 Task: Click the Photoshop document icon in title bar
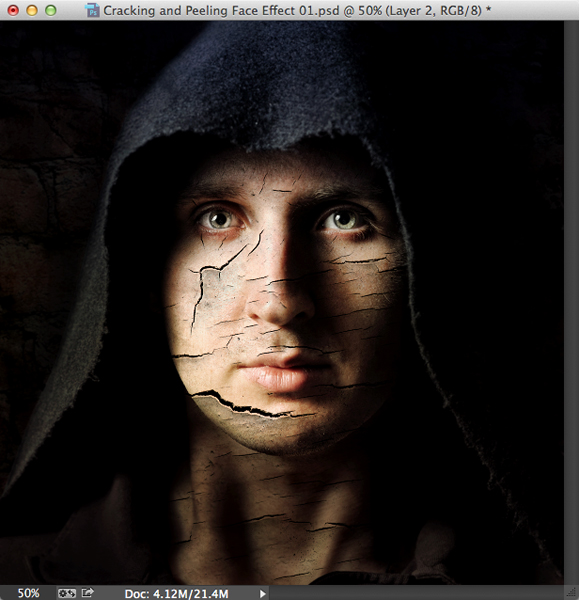pyautogui.click(x=92, y=10)
